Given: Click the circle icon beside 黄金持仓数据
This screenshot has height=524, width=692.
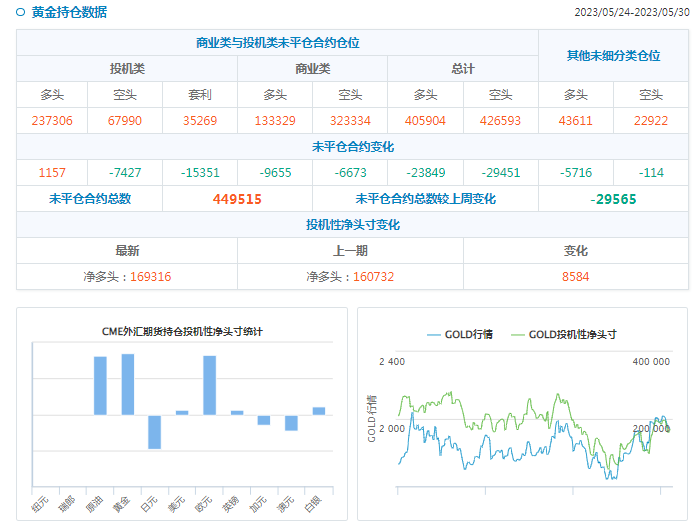Looking at the screenshot, I should 21,13.
